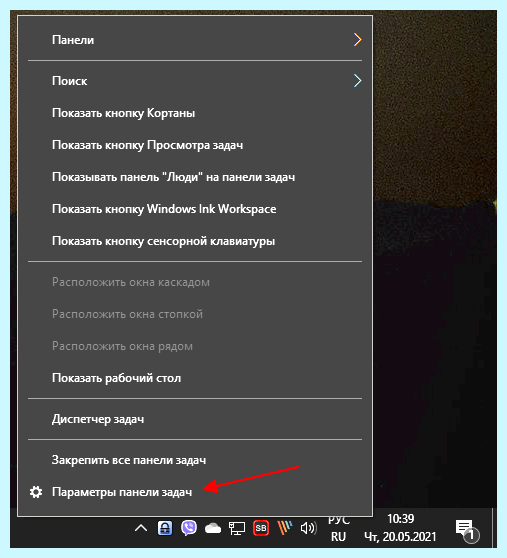Open the notification center icon

coord(467,531)
